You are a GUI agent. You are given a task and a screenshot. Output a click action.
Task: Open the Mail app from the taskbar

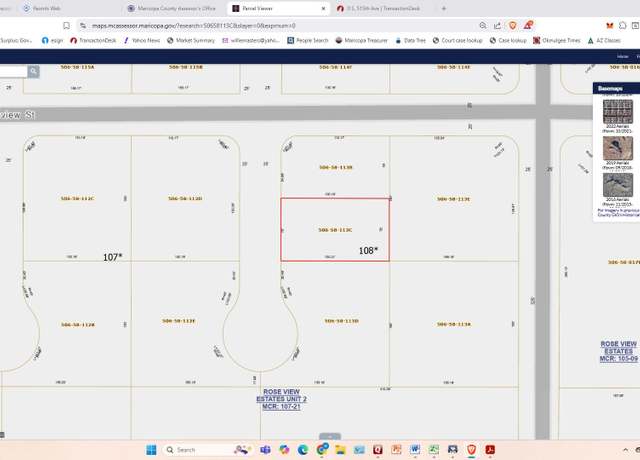point(359,450)
